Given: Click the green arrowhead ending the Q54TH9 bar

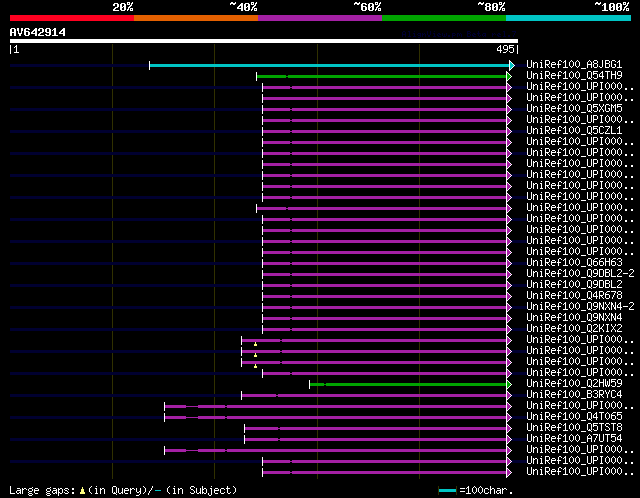Looking at the screenshot, I should tap(509, 76).
